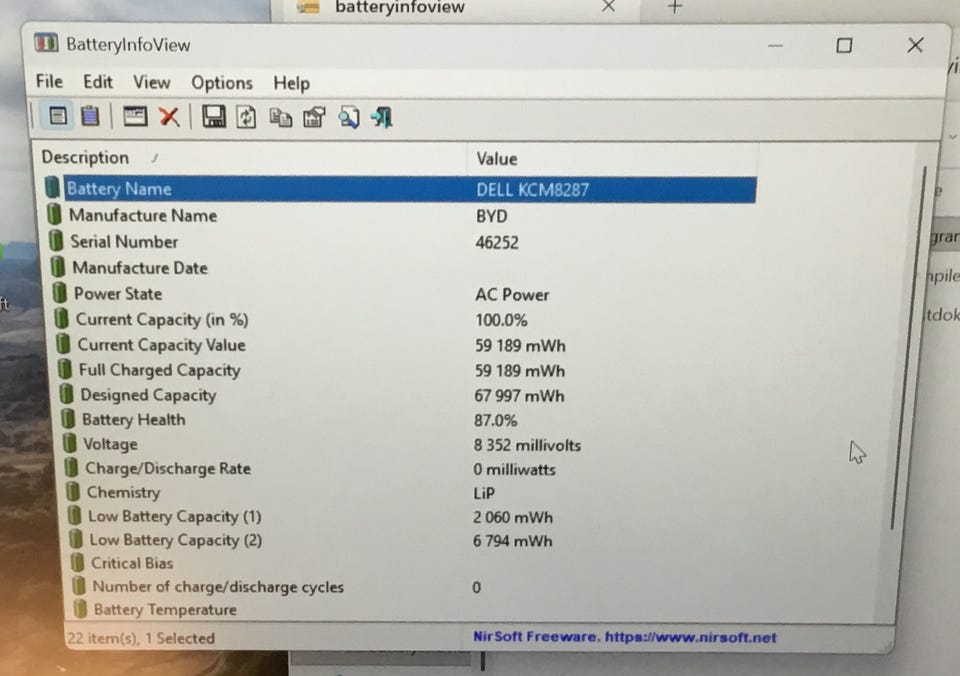Image resolution: width=960 pixels, height=676 pixels.
Task: Click the LiP chemistry value
Action: (x=484, y=494)
